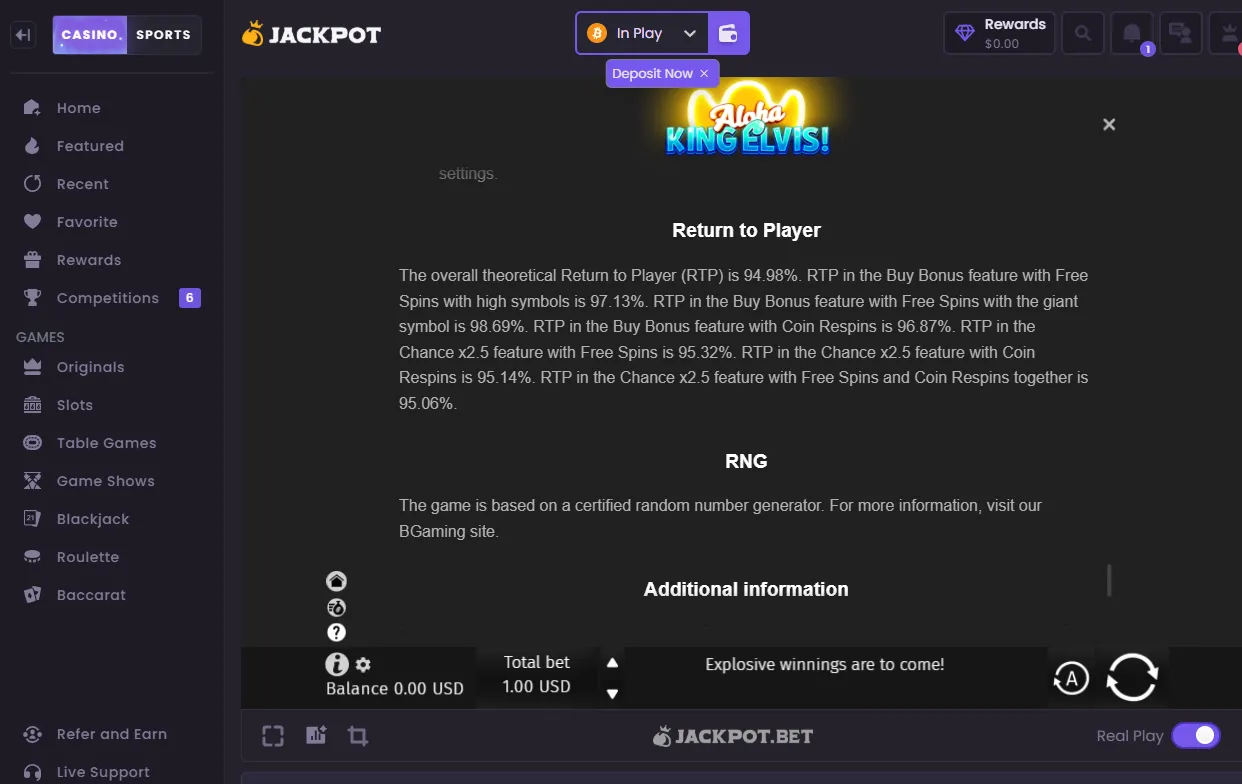This screenshot has height=784, width=1242.
Task: Click the game info scrollbar
Action: 1109,580
